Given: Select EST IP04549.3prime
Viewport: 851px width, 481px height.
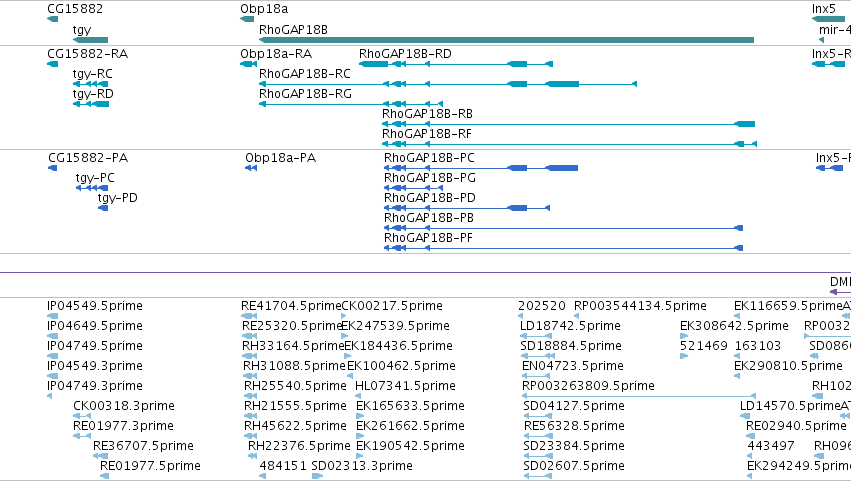Looking at the screenshot, I should [x=95, y=366].
